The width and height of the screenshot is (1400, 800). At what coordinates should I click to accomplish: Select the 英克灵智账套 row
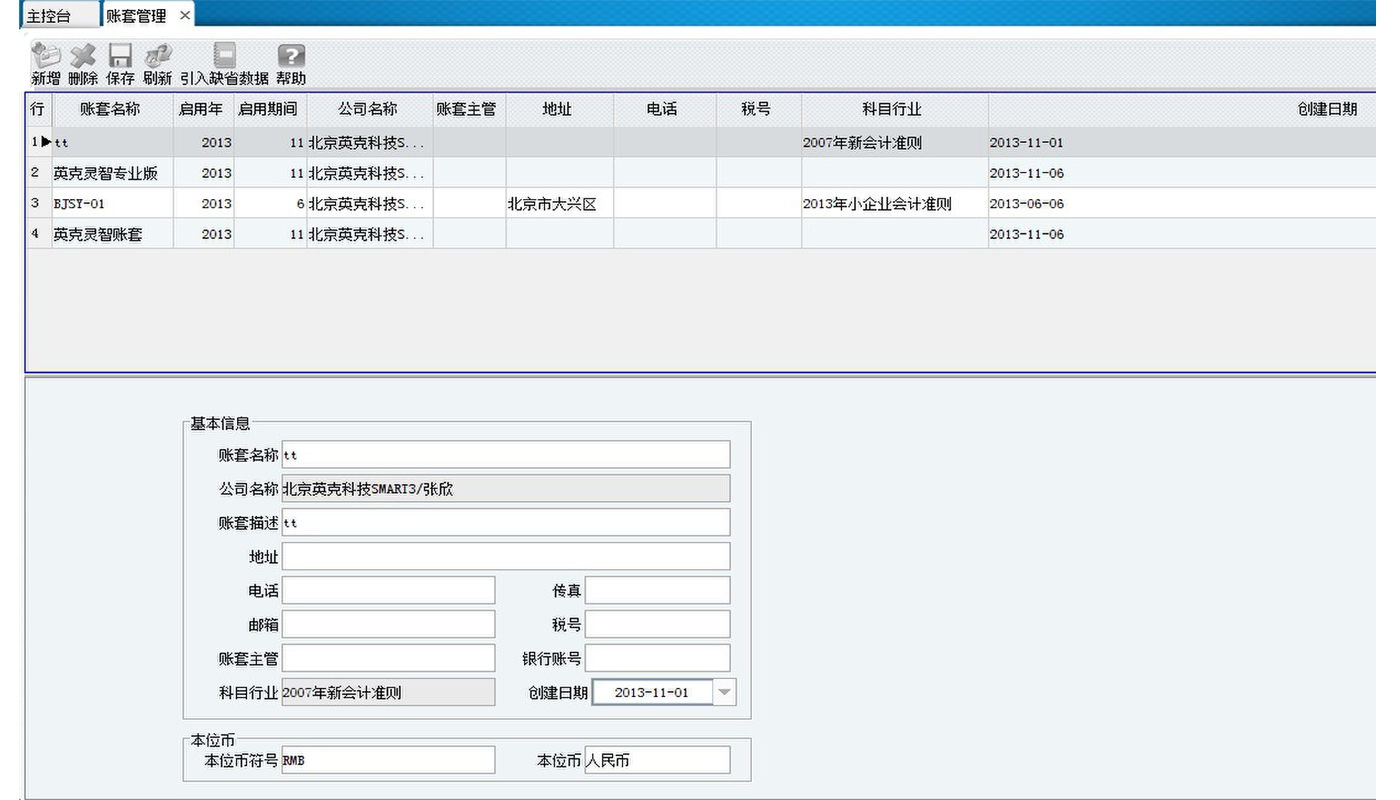tap(700, 234)
